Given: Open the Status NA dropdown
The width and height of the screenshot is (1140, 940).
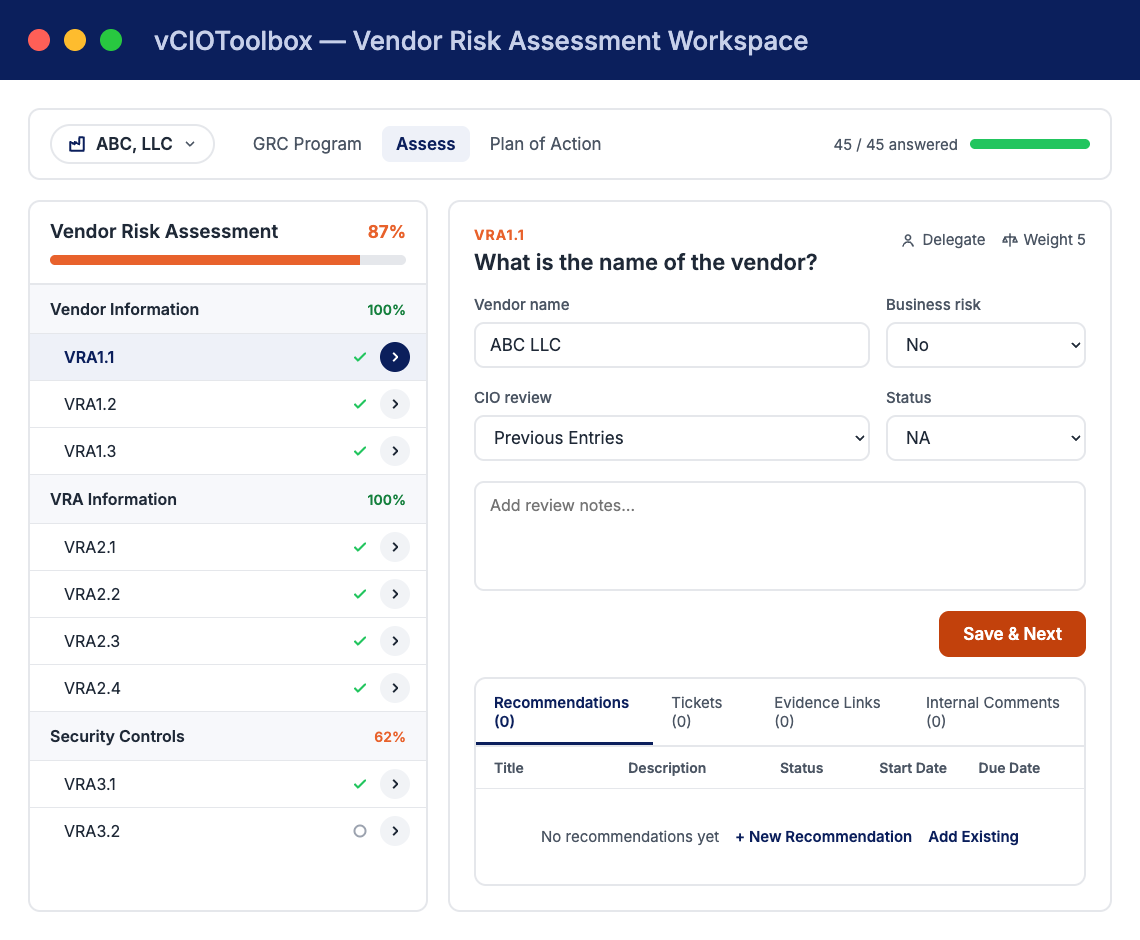Looking at the screenshot, I should point(985,438).
